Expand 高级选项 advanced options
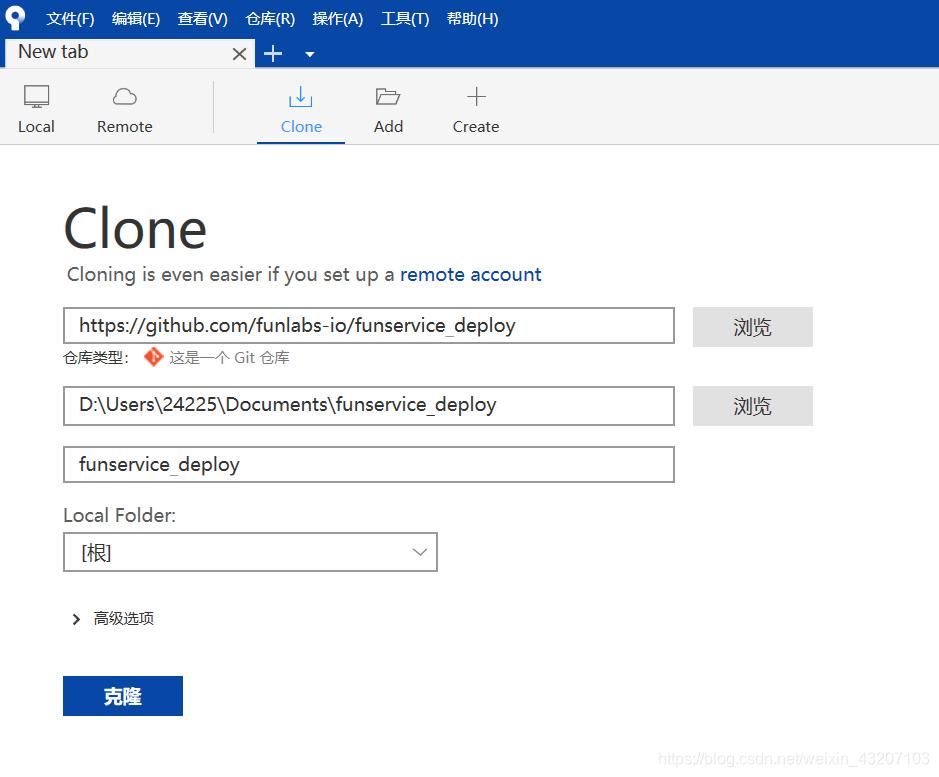Viewport: 939px width, 777px height. [x=113, y=618]
